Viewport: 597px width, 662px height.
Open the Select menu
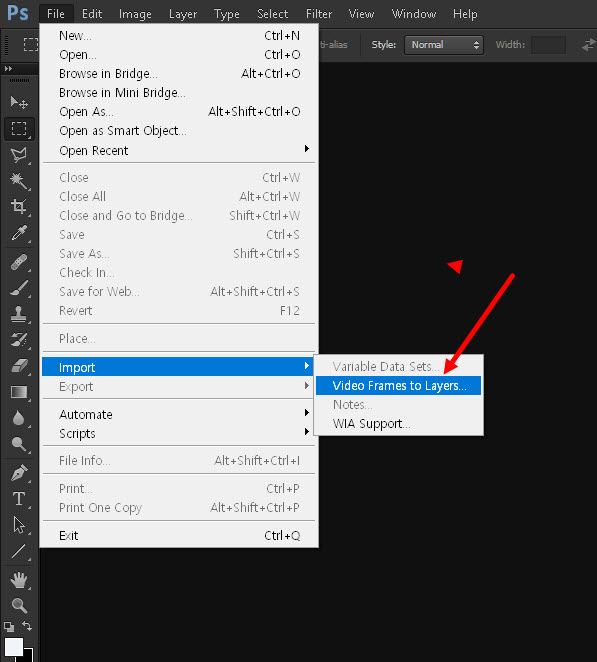tap(272, 14)
